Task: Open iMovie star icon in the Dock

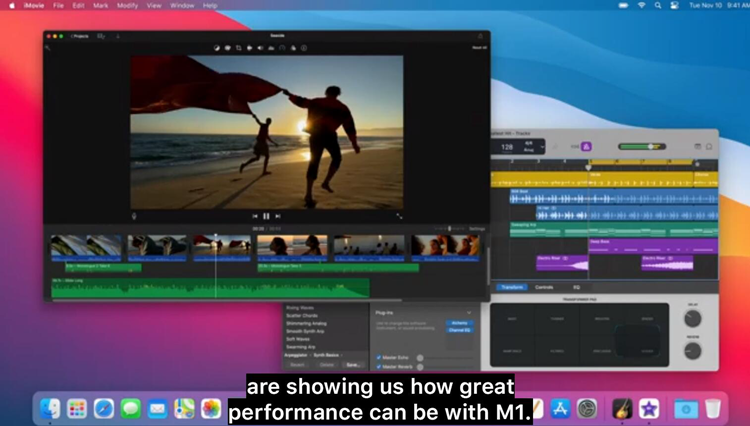Action: [649, 409]
